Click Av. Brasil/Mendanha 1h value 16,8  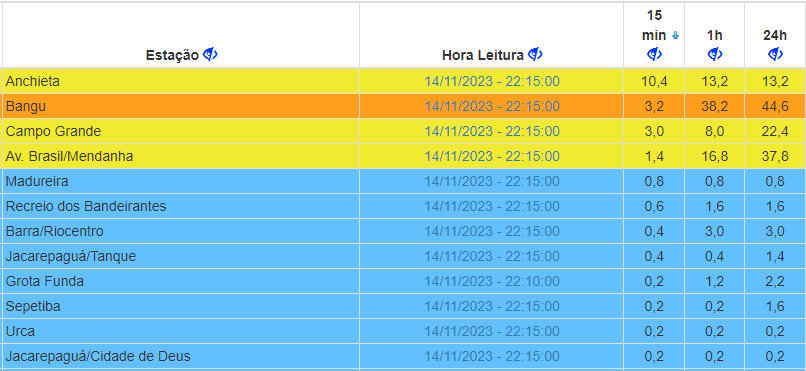pyautogui.click(x=715, y=157)
